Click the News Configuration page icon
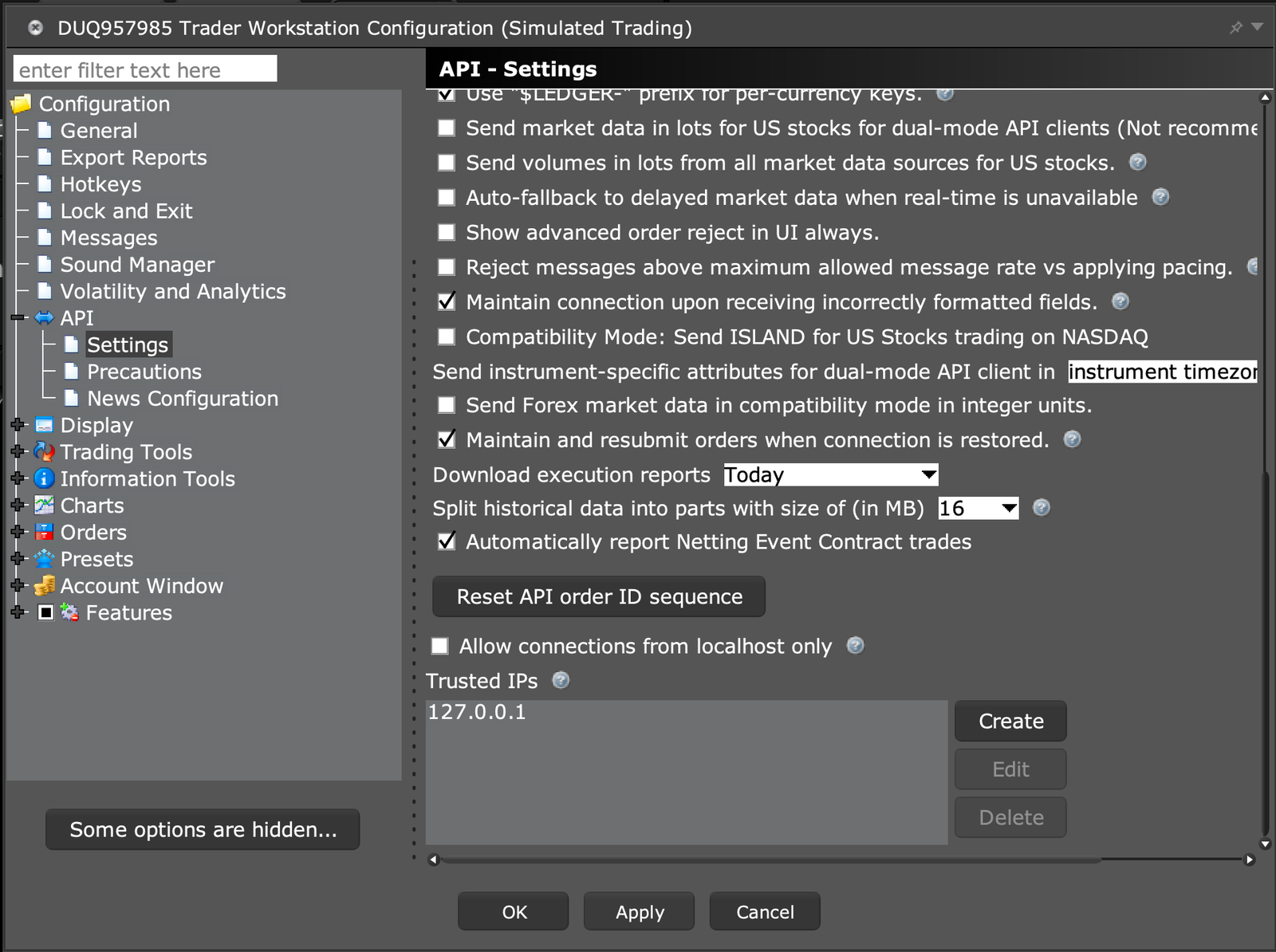The width and height of the screenshot is (1276, 952). click(71, 398)
